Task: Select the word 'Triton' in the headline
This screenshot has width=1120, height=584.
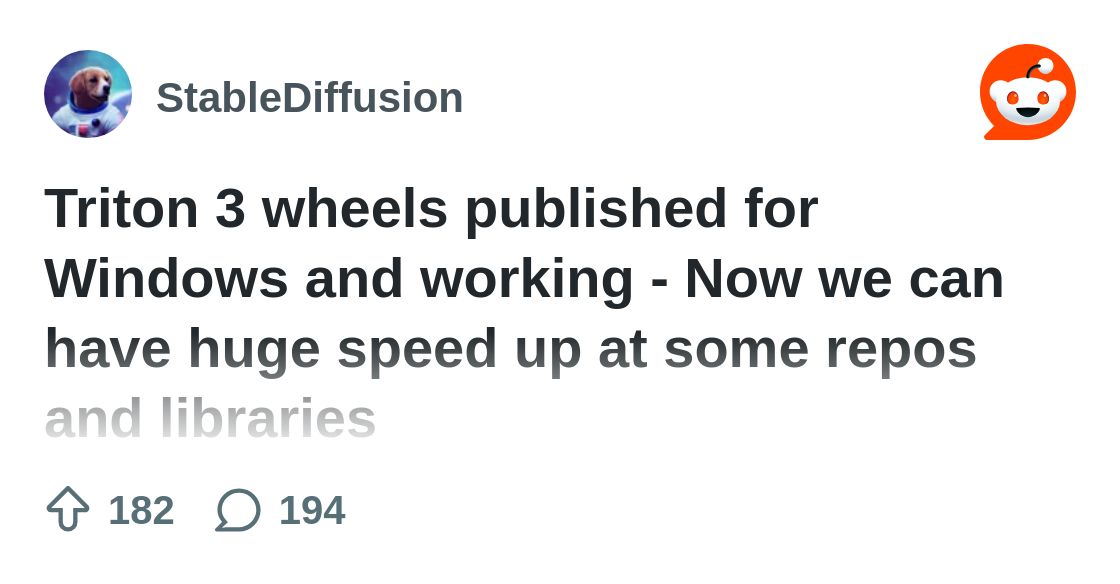Action: [x=121, y=209]
